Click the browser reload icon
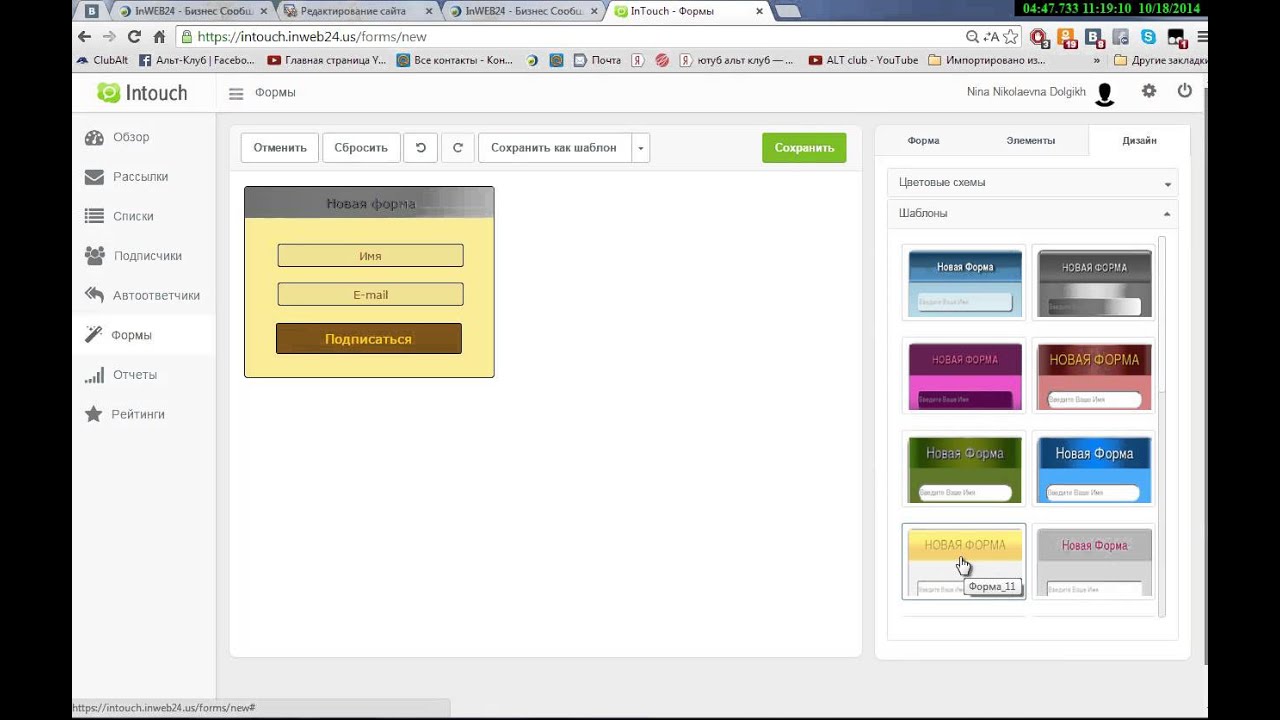1280x720 pixels. tap(134, 37)
